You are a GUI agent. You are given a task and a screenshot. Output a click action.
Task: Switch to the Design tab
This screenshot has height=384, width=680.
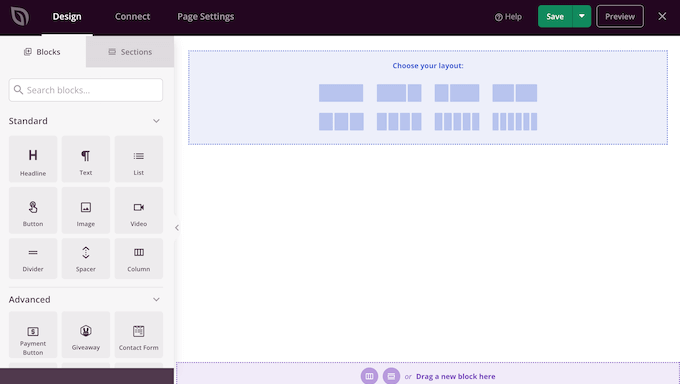67,16
